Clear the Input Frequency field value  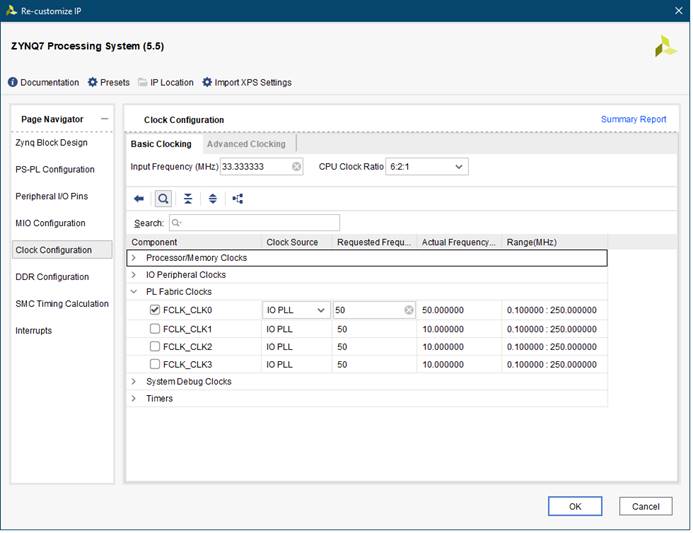tap(297, 167)
